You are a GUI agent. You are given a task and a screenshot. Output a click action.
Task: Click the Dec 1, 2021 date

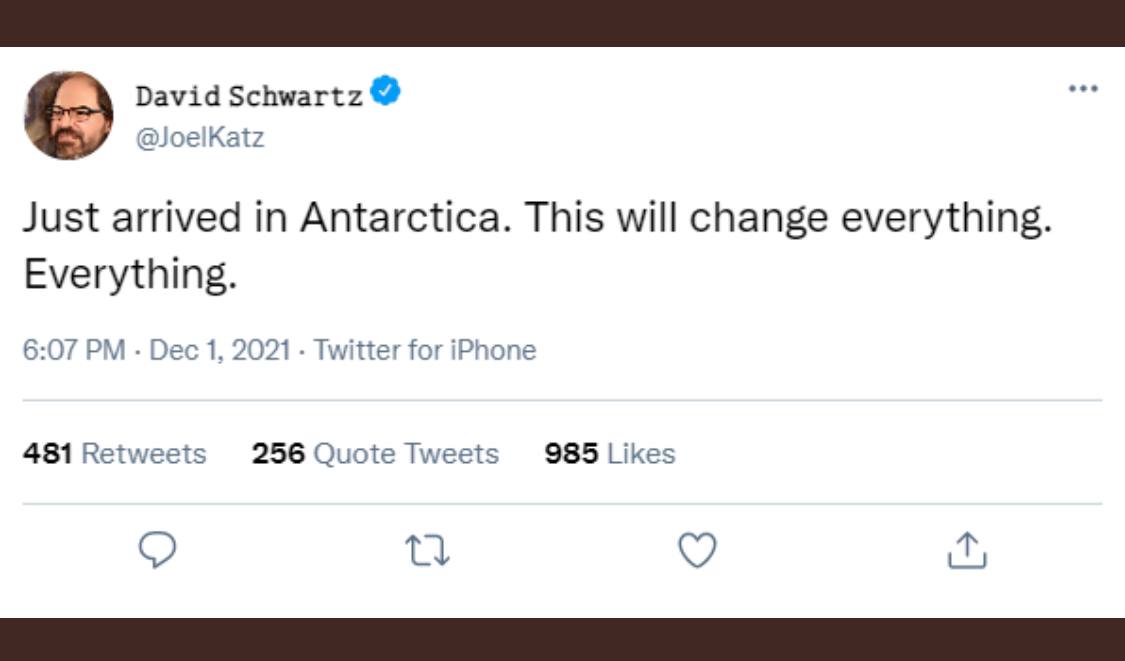point(219,350)
